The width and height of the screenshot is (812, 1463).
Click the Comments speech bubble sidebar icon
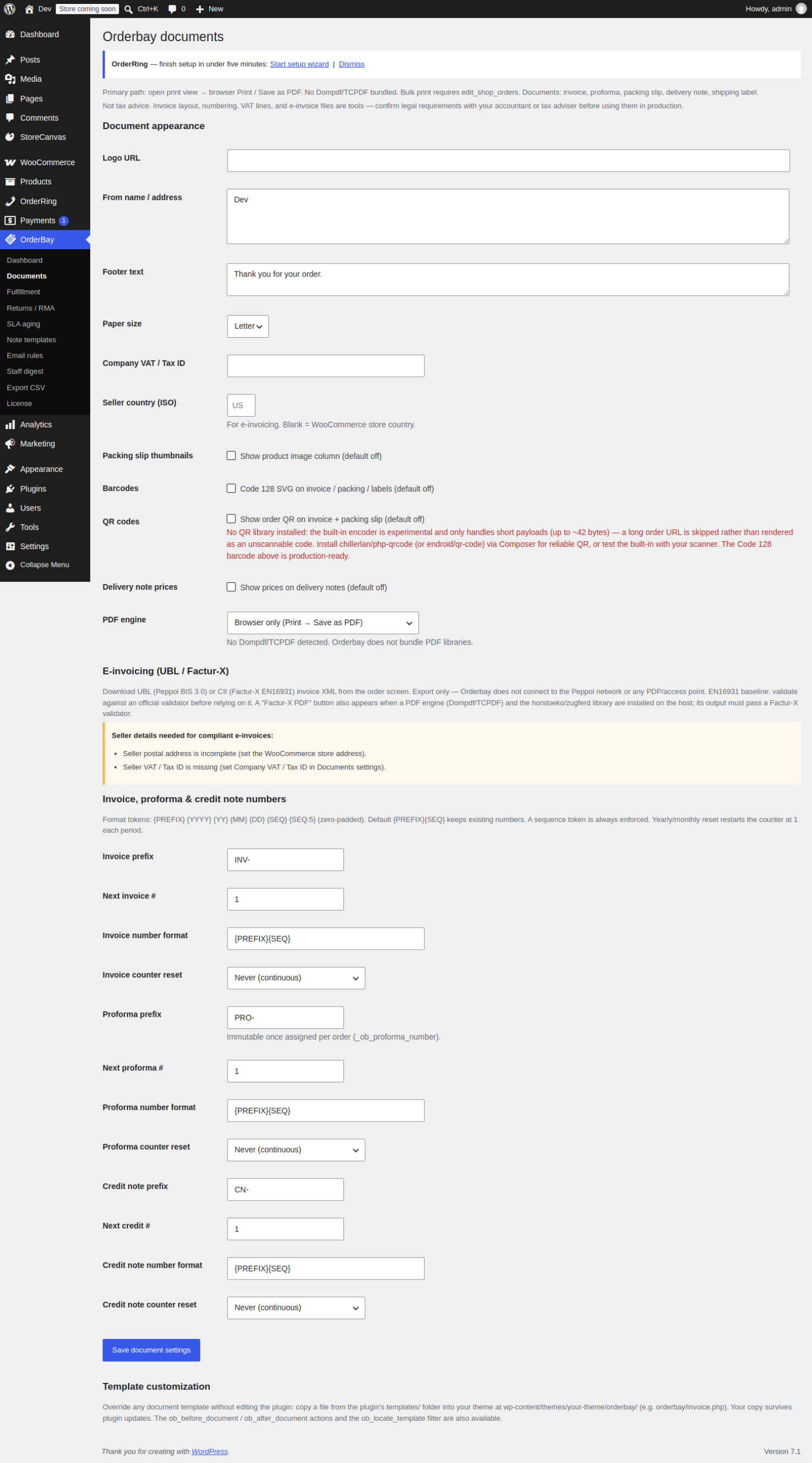10,118
